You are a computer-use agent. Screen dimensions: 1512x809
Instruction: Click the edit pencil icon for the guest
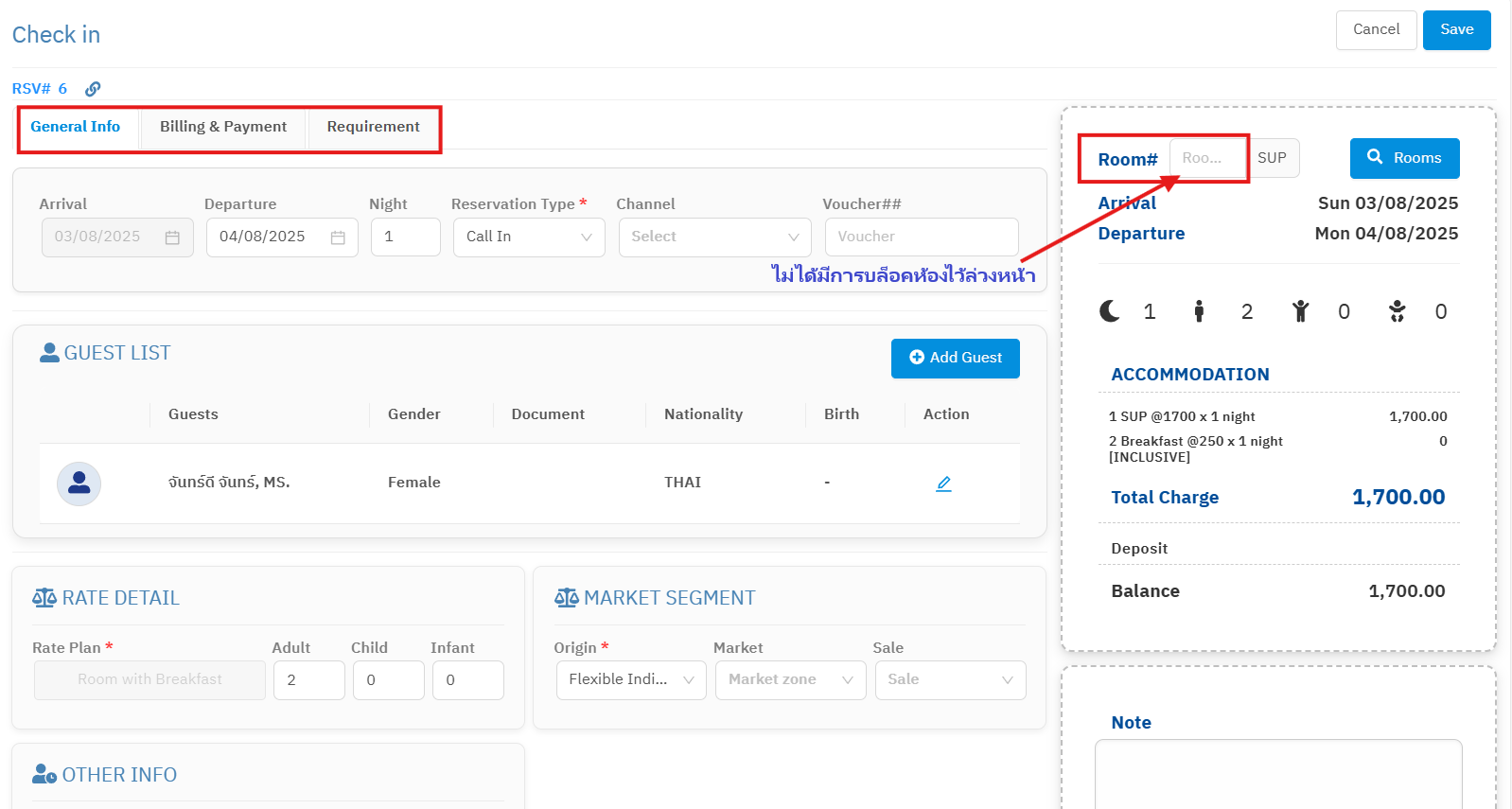point(943,484)
